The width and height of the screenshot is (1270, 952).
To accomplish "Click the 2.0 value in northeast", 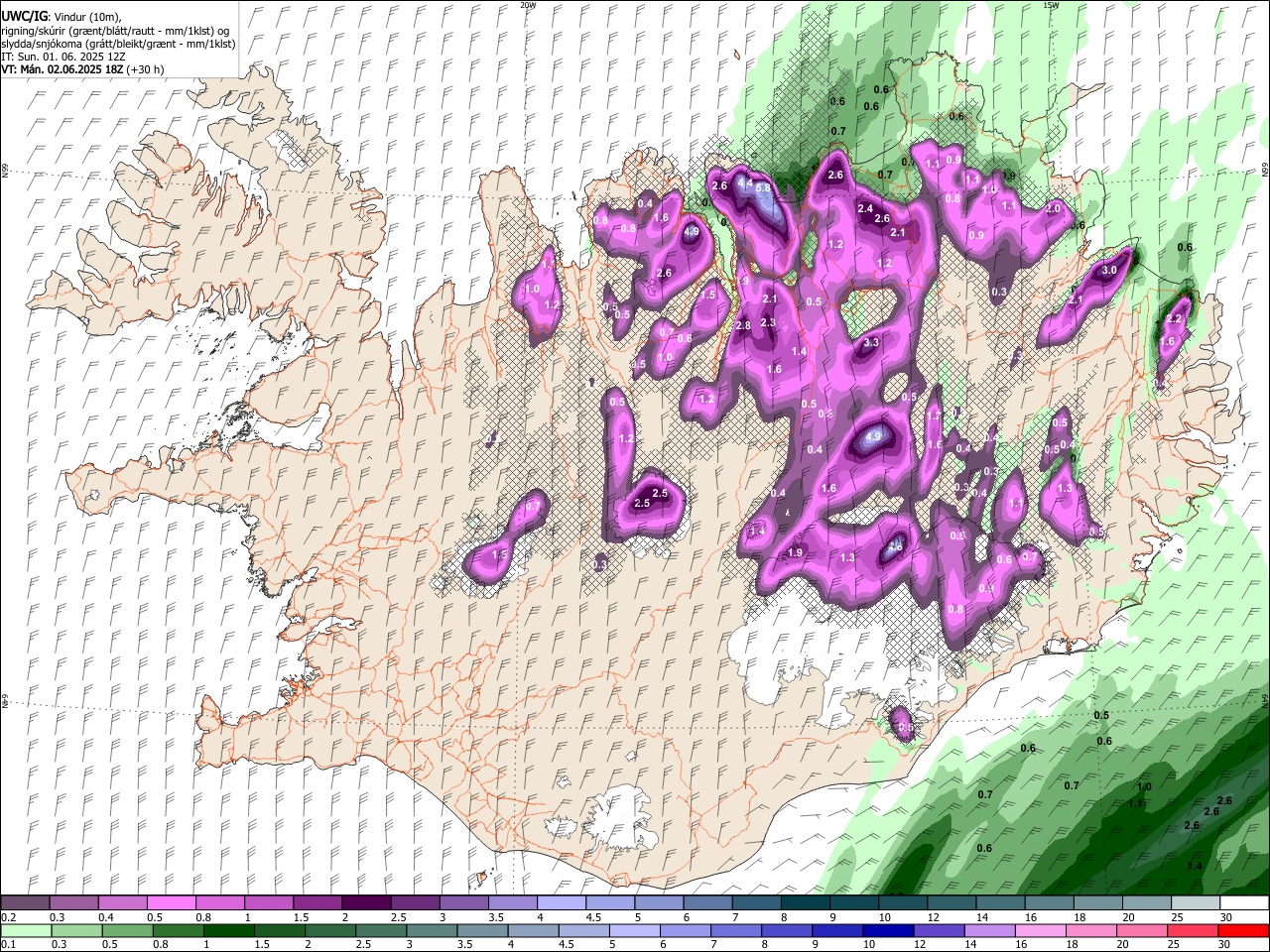I will click(x=1053, y=209).
